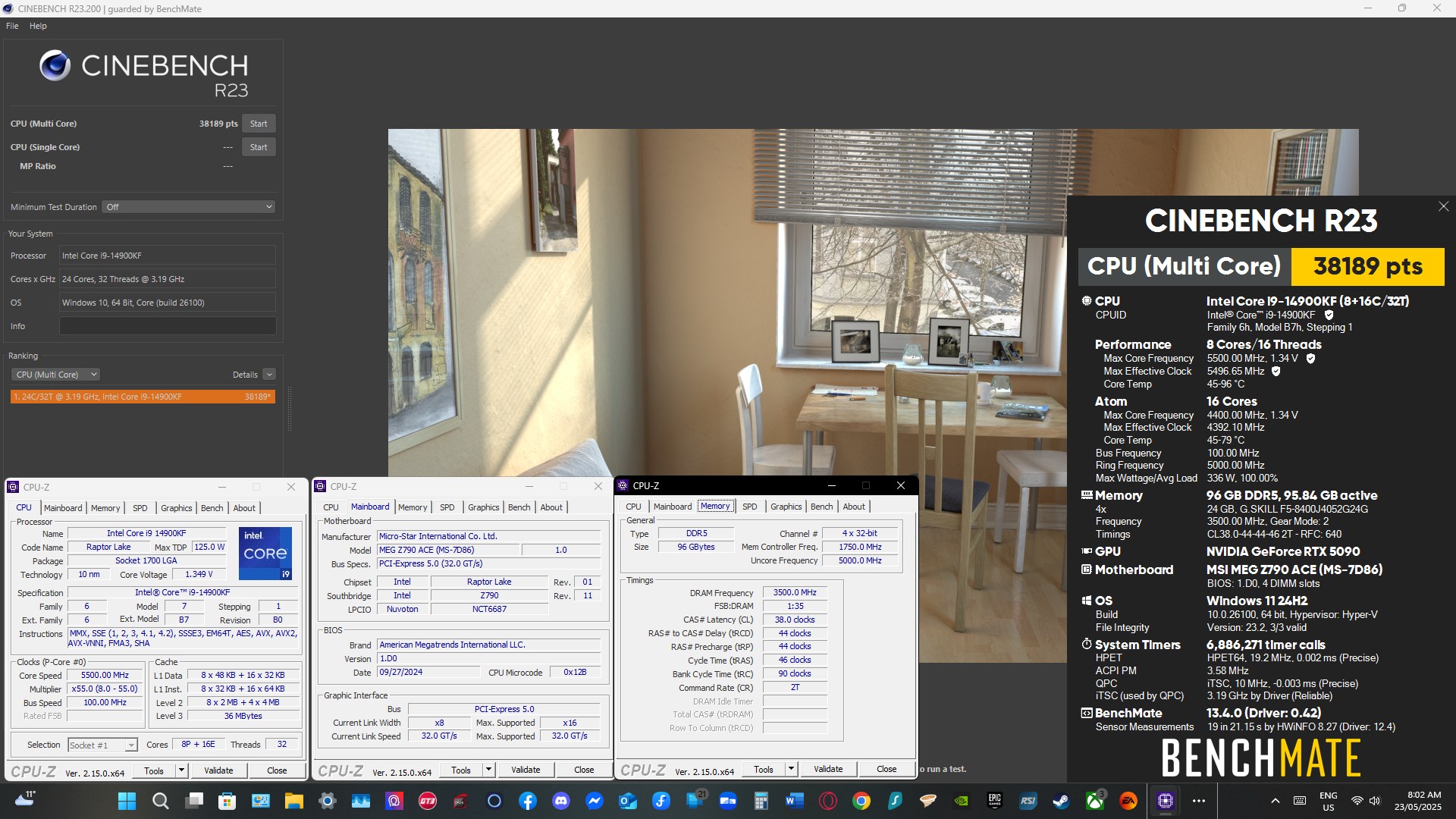Click the shield icon beside Max Core Frequency

1310,359
